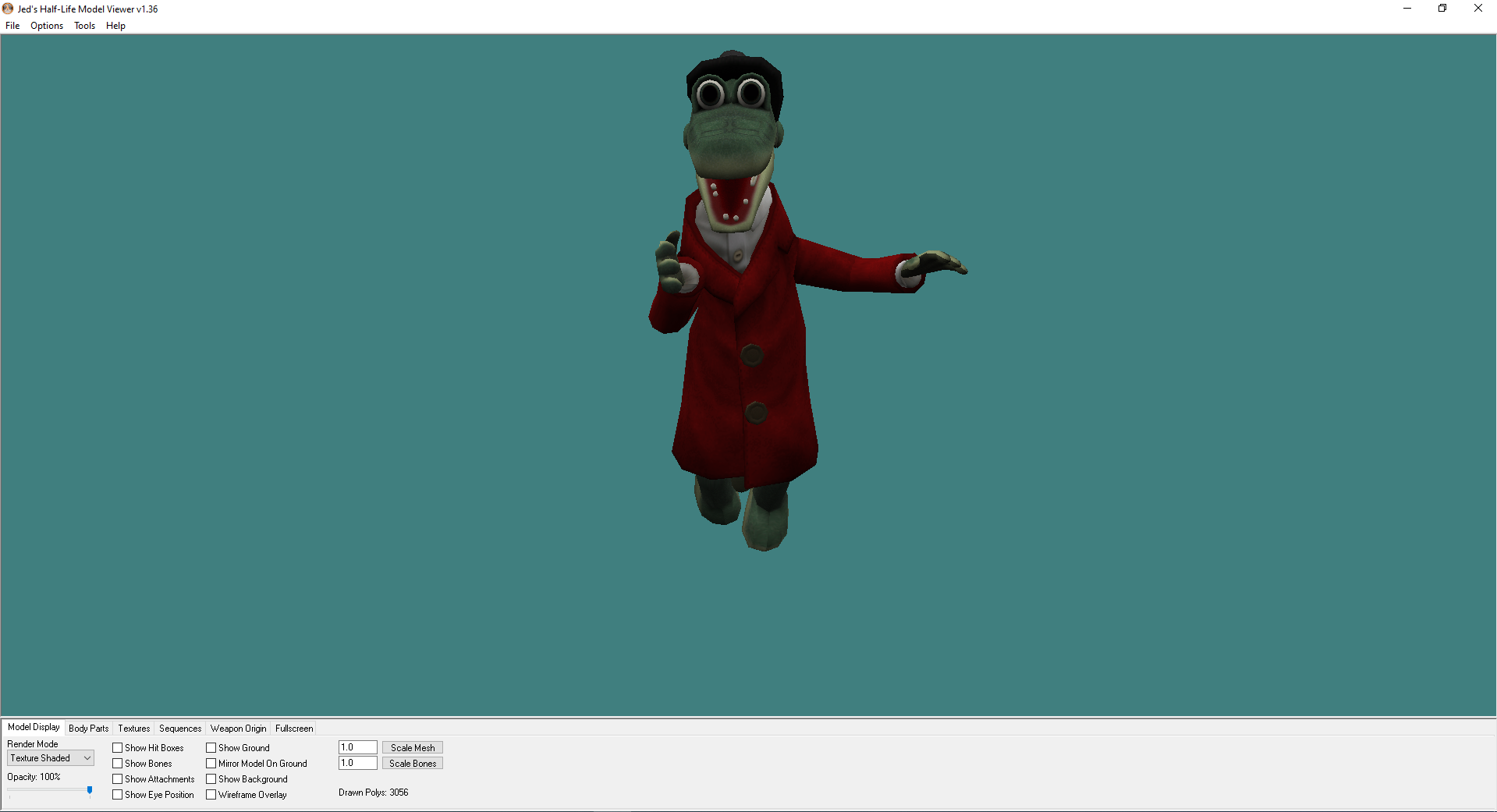
Task: Enable Wireframe Overlay checkbox
Action: 211,795
